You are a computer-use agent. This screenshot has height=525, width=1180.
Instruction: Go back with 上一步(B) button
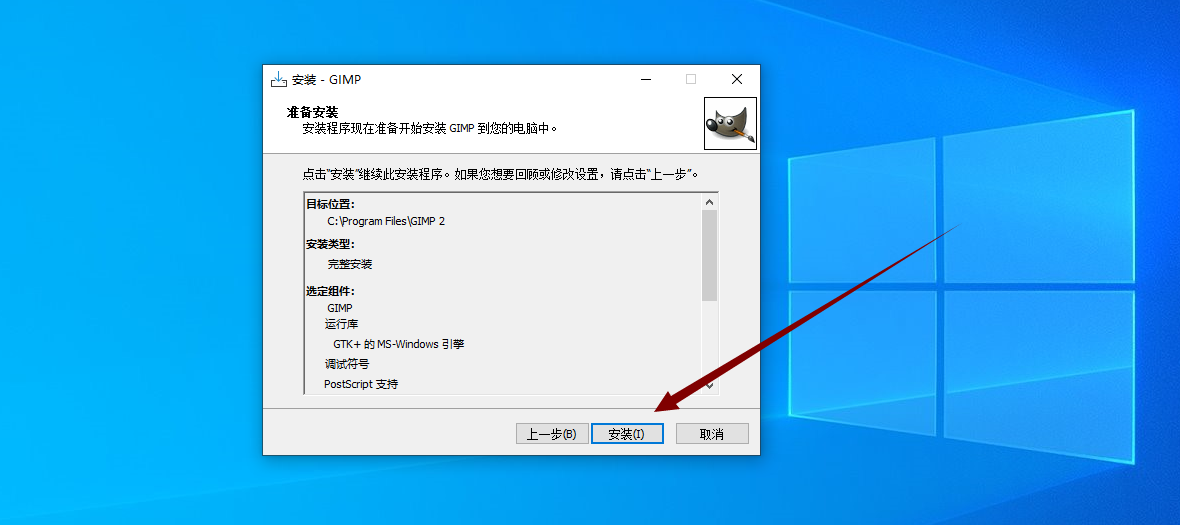552,434
